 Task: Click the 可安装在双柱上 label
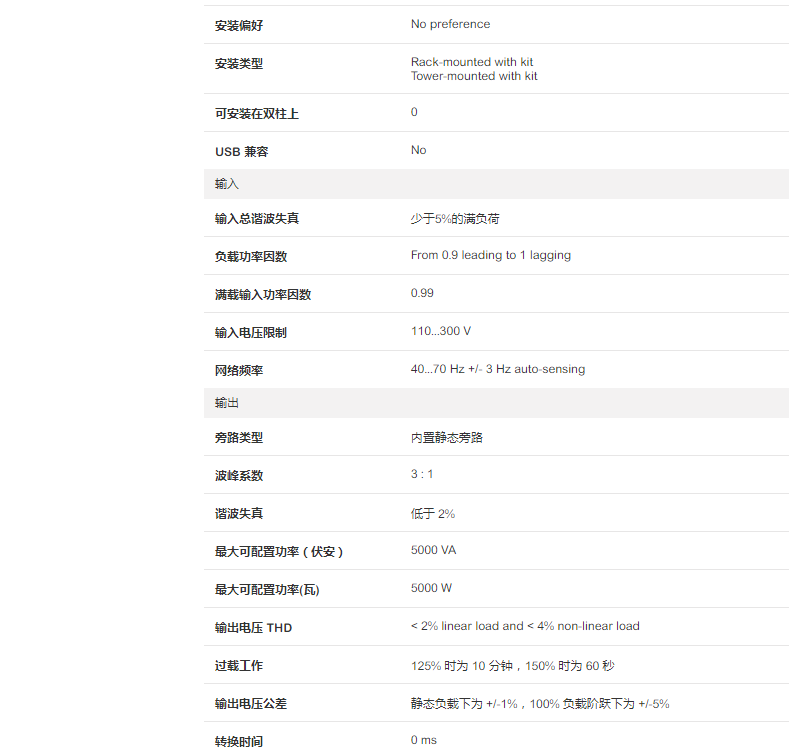pyautogui.click(x=257, y=114)
